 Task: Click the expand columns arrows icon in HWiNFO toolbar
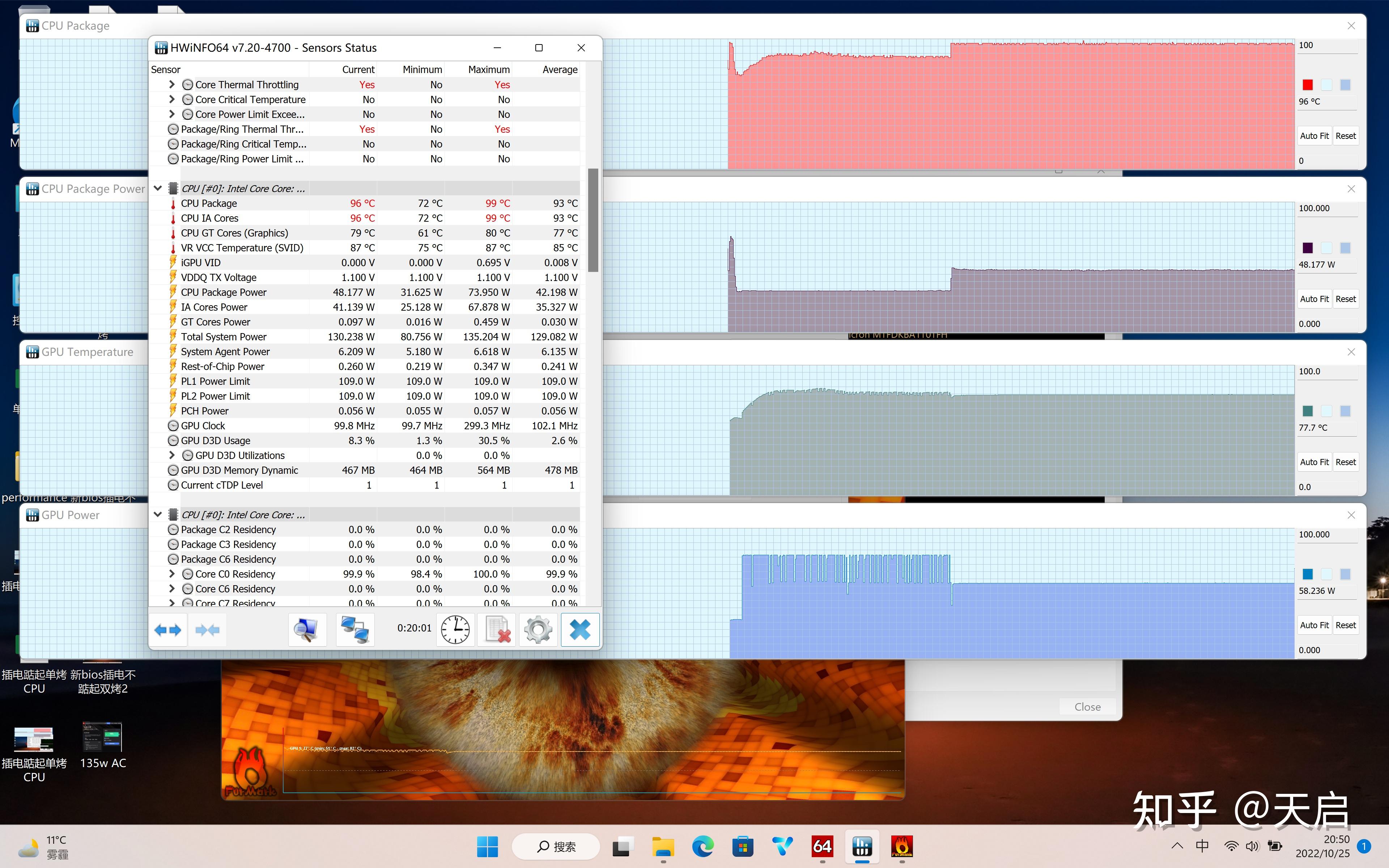[167, 630]
